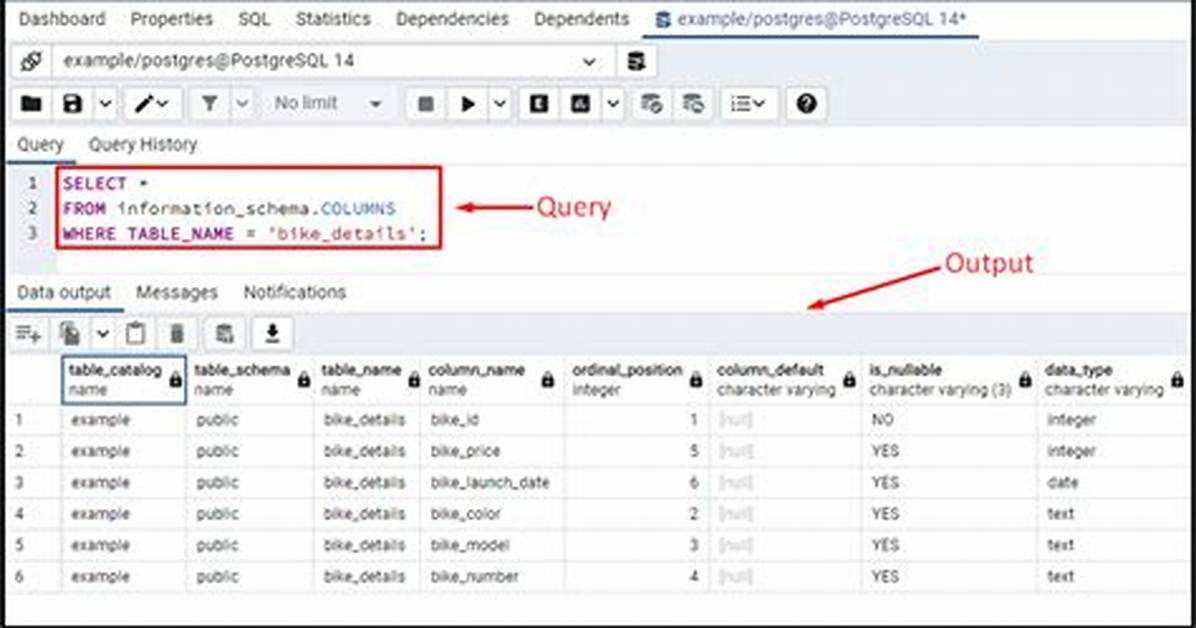Expand the explain options arrow

pyautogui.click(x=613, y=104)
